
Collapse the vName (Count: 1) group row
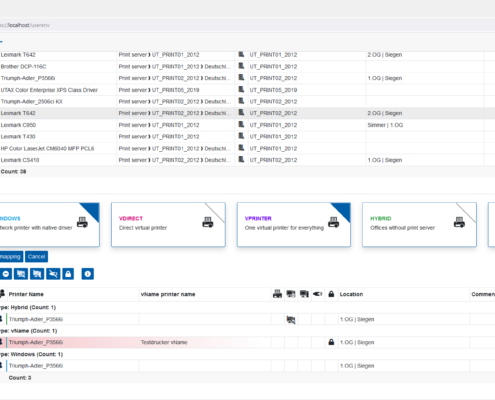pos(247,331)
